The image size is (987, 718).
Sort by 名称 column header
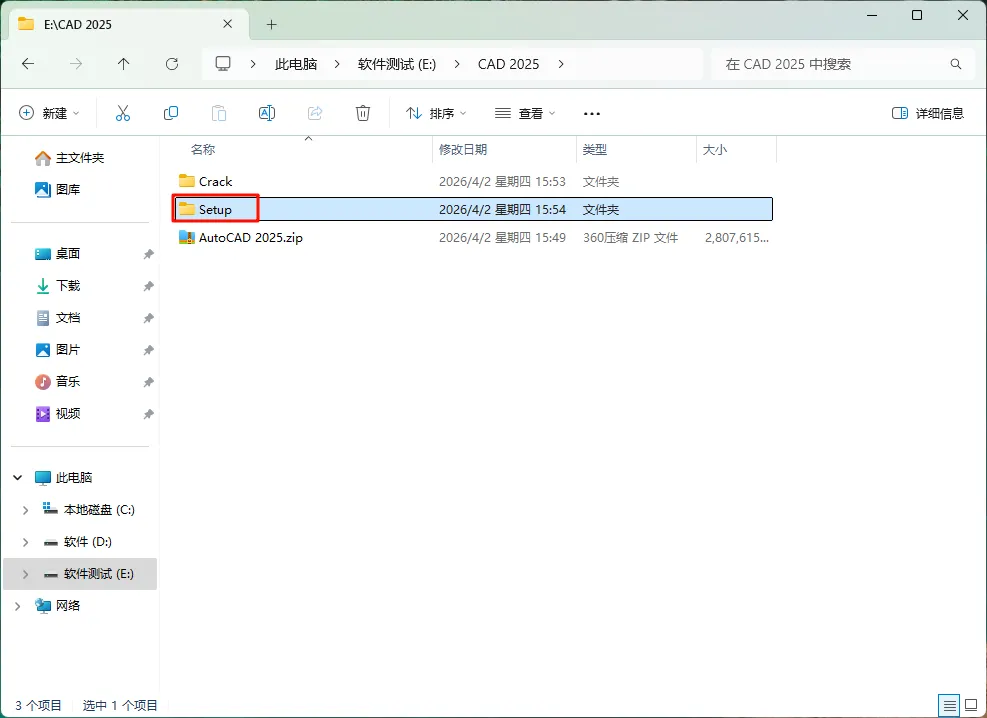[x=203, y=149]
